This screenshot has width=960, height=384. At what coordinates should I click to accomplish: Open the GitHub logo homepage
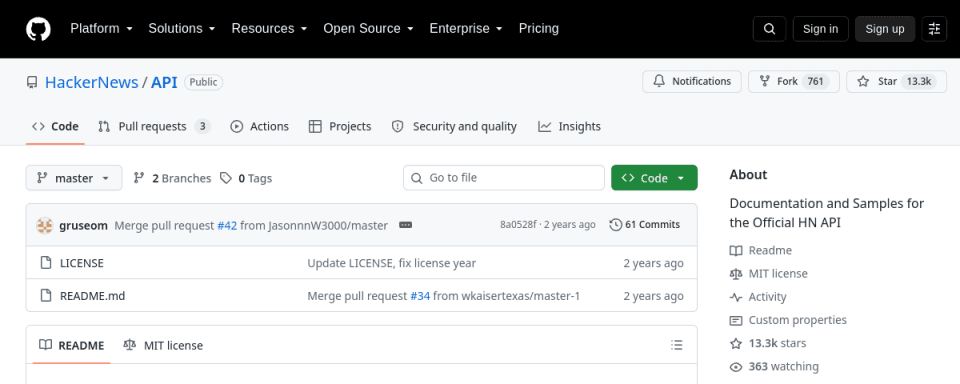tap(39, 29)
